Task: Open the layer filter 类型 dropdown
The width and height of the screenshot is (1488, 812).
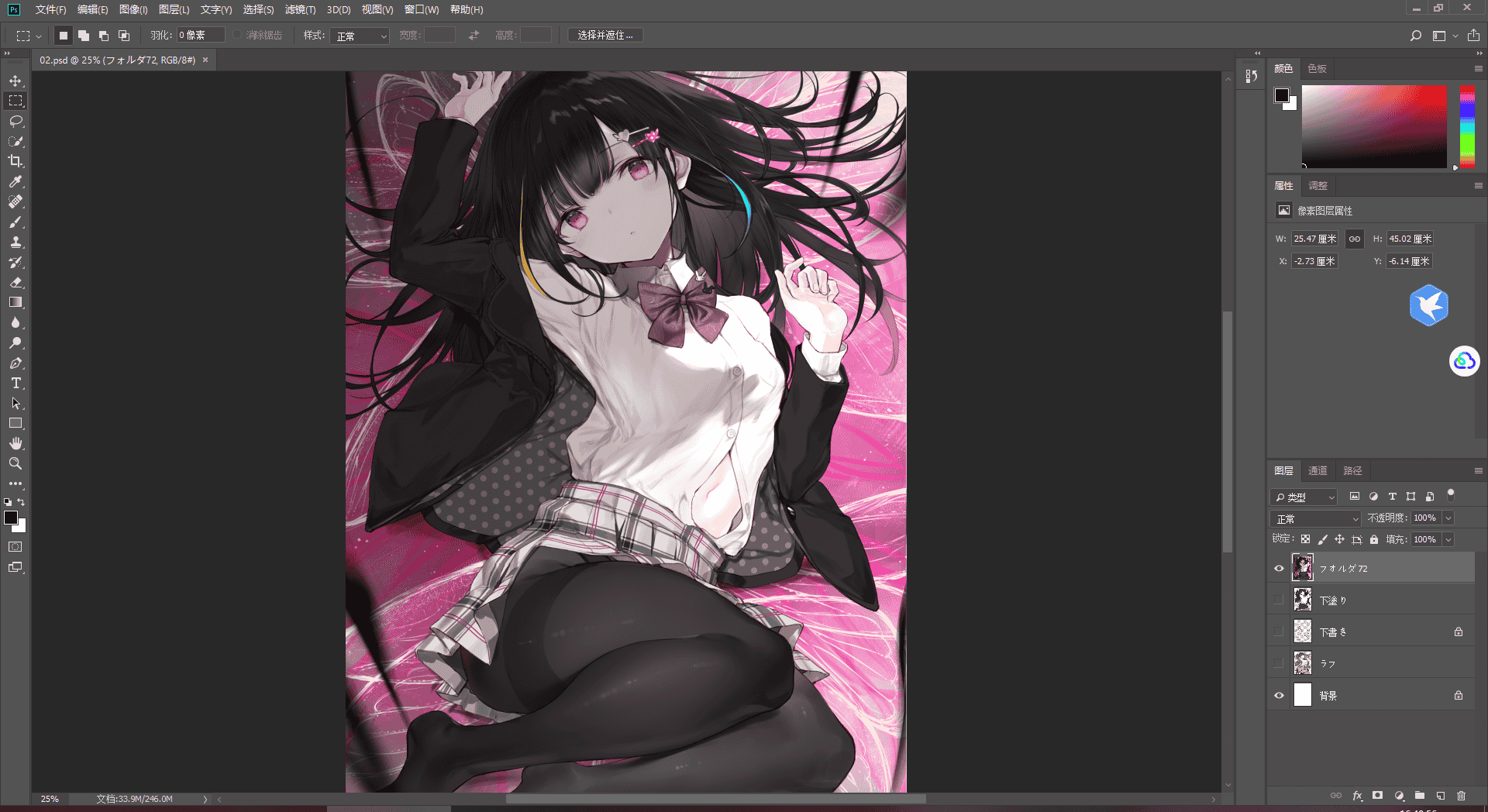Action: (x=1304, y=497)
